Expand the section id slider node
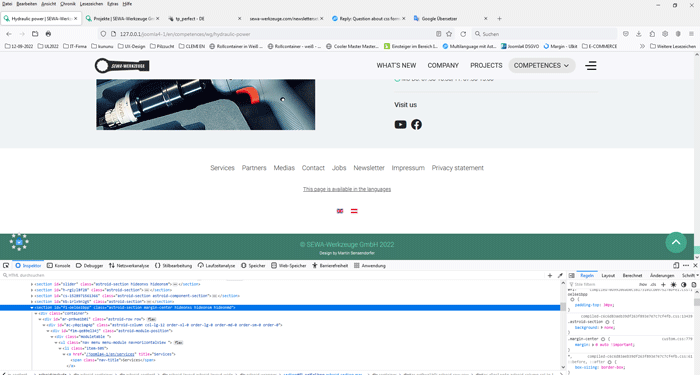Screen dimensions: 700x375 [32, 284]
